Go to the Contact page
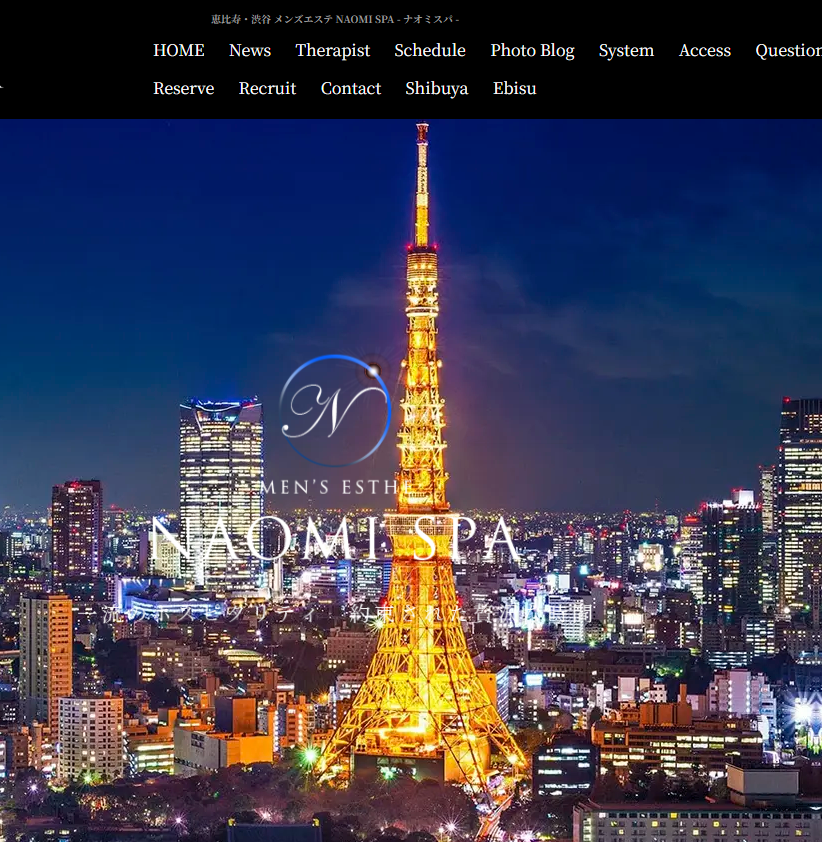Image resolution: width=822 pixels, height=842 pixels. click(351, 88)
